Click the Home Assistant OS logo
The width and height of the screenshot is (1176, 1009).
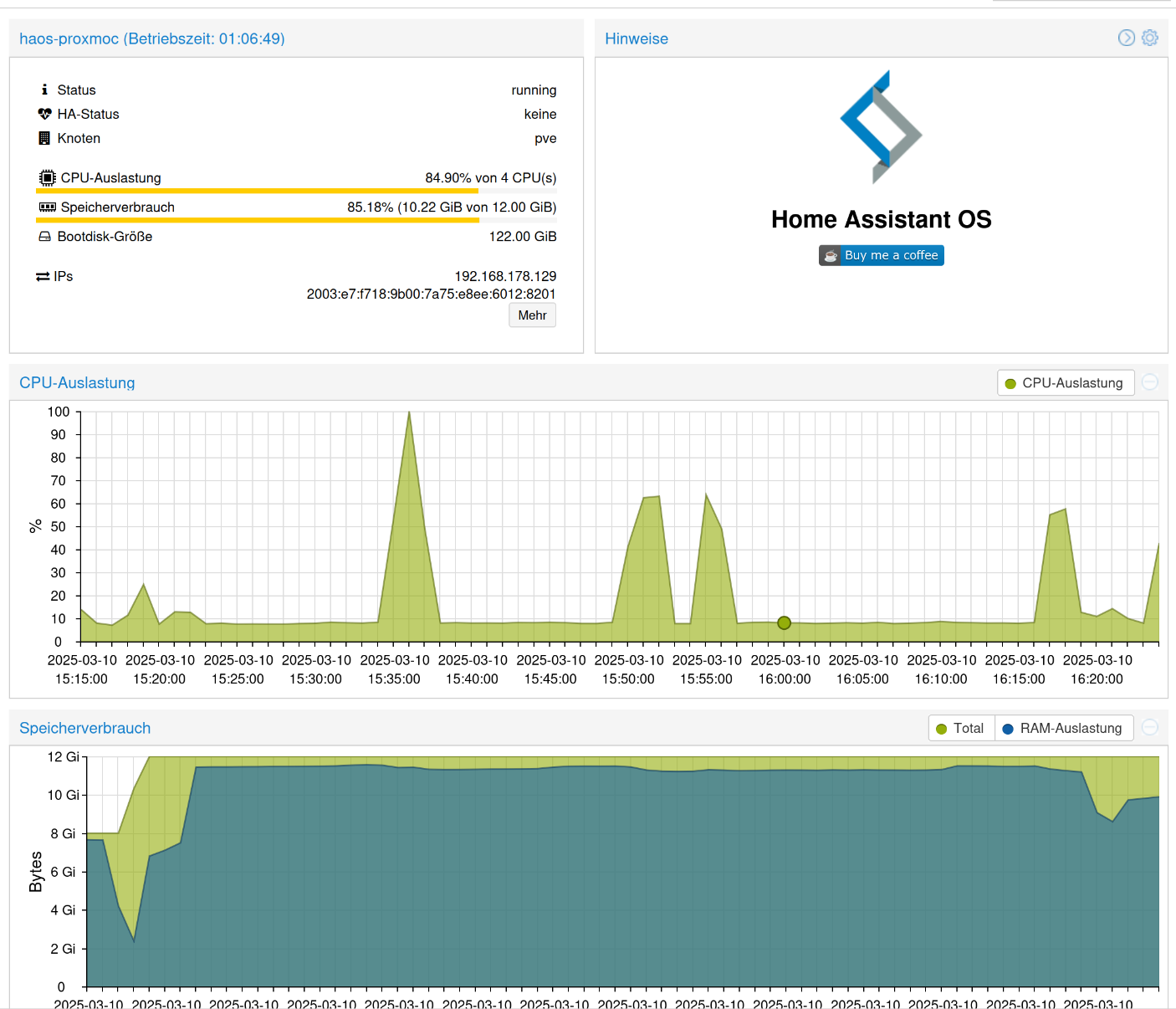[881, 127]
